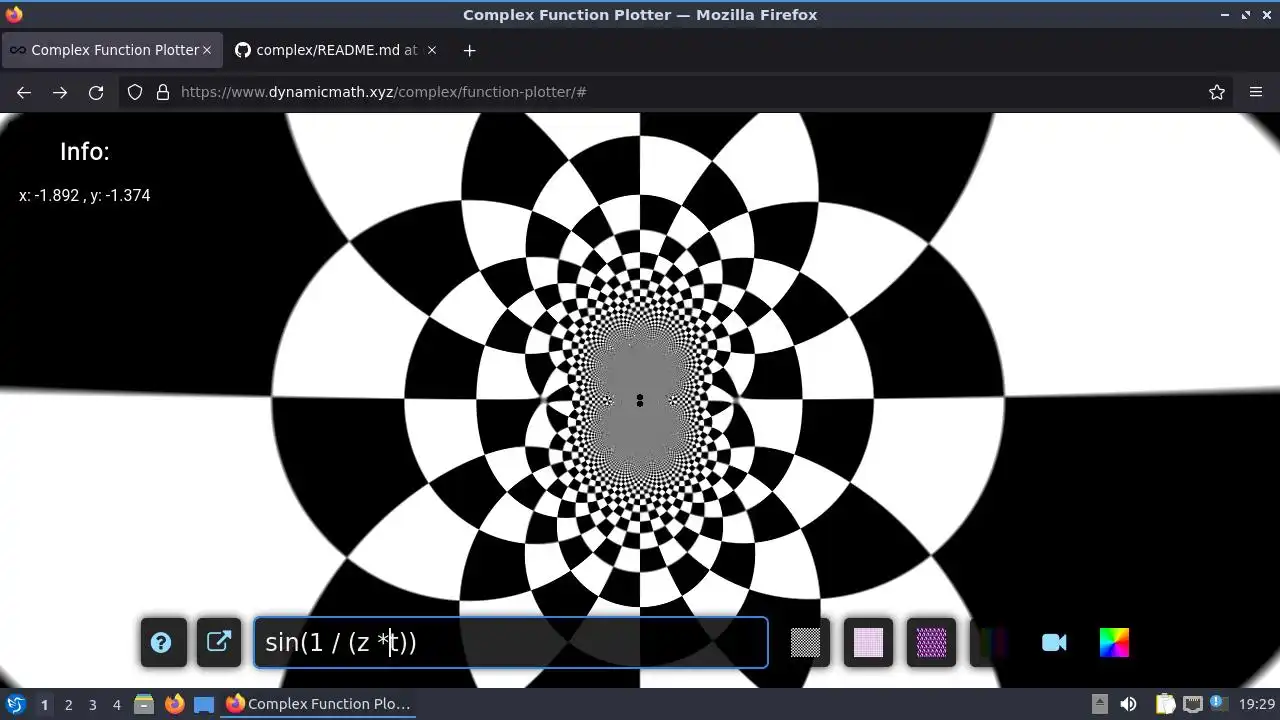Open the clipboard manager tray icon
This screenshot has height=720, width=1280.
[1165, 704]
